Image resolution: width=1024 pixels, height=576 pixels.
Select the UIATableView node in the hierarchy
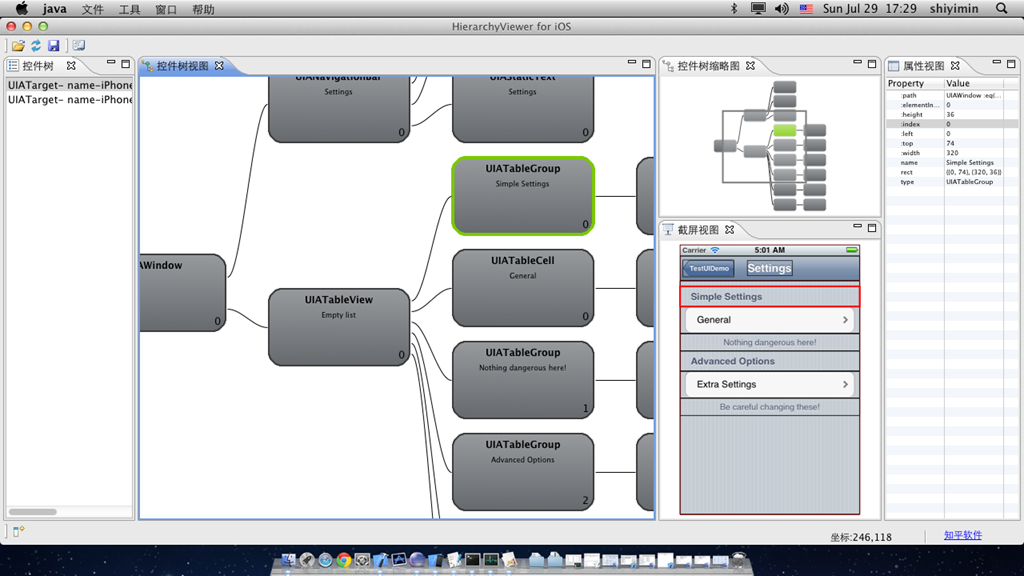coord(339,327)
